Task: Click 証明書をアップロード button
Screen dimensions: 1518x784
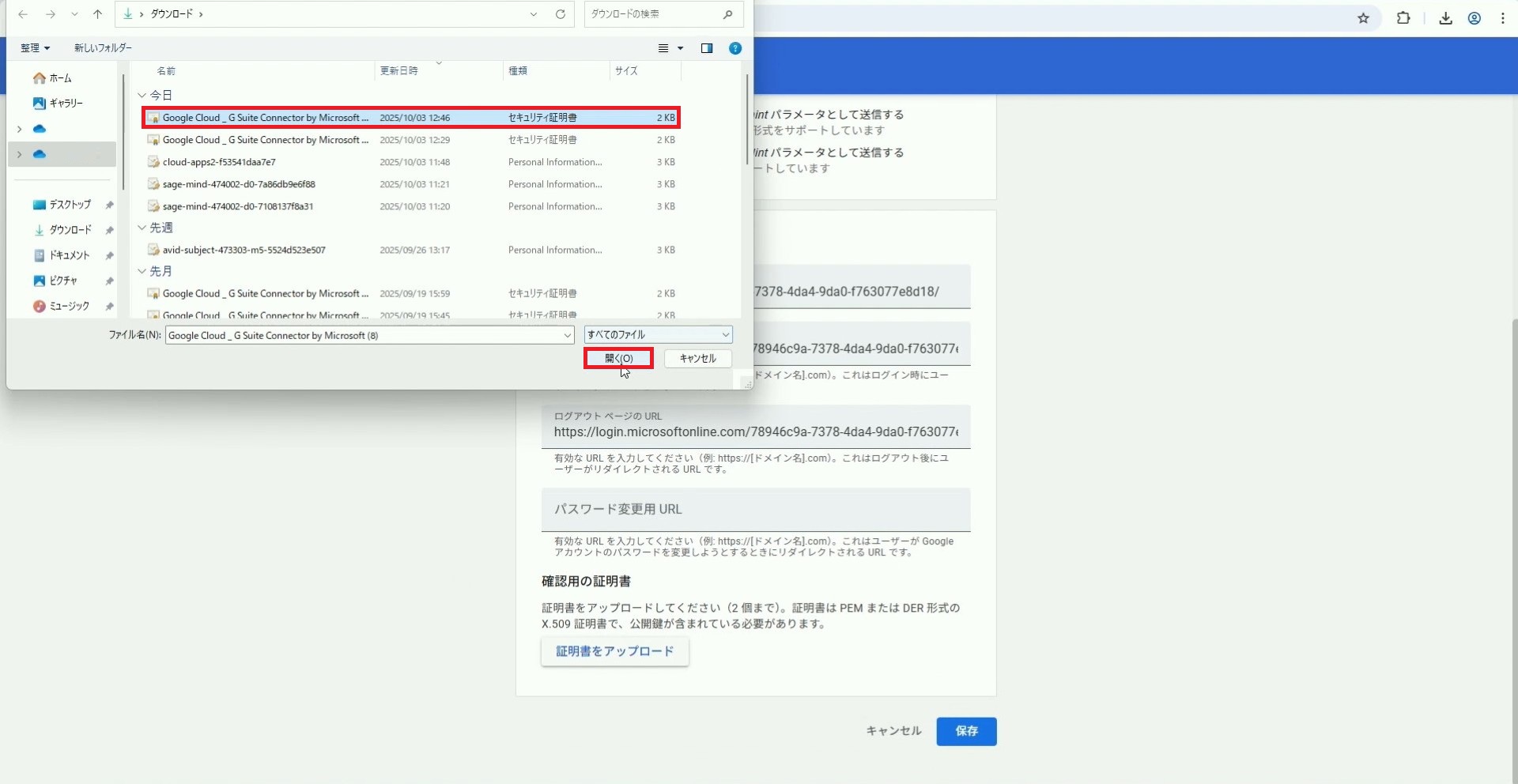Action: [614, 651]
